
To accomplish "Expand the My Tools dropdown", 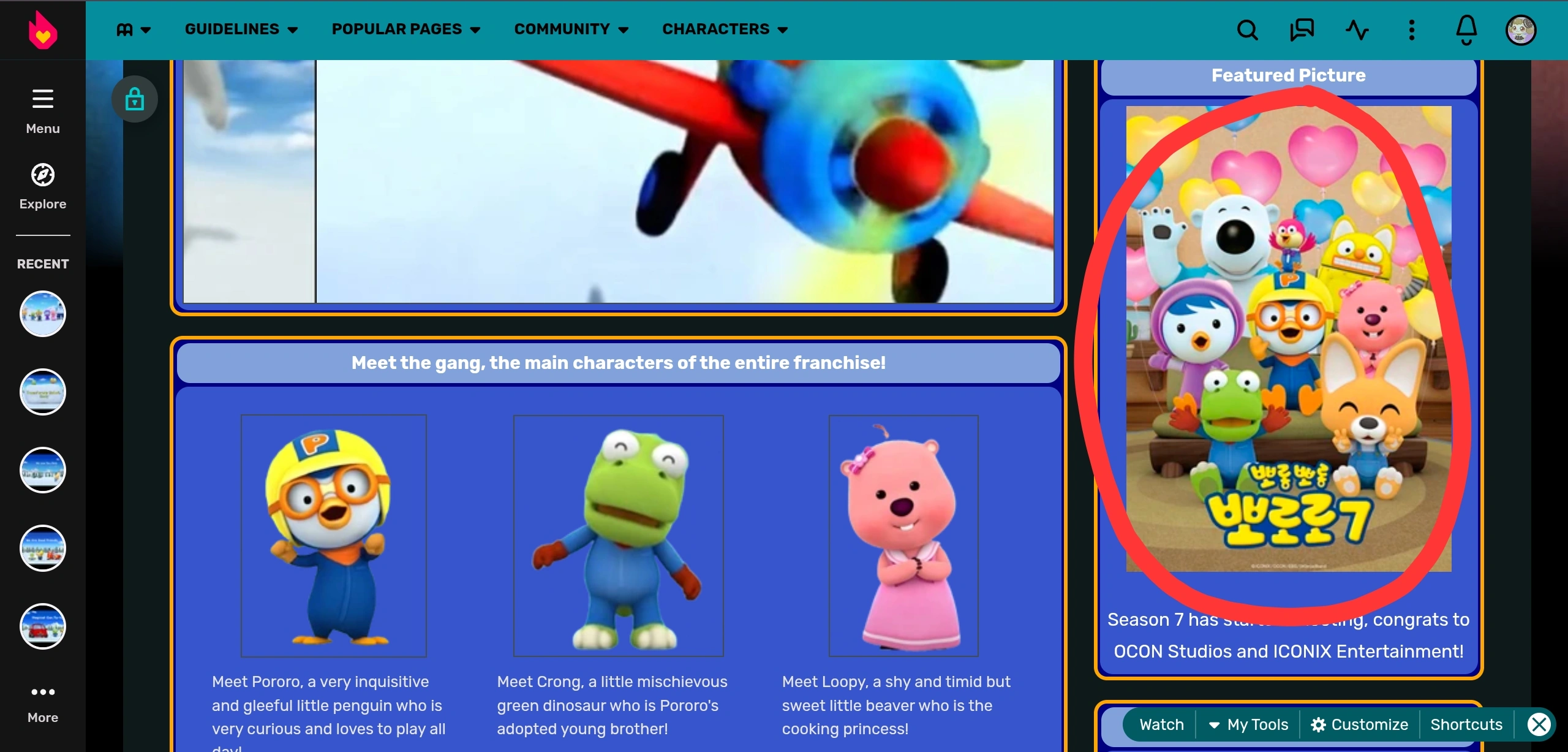I will (x=1248, y=724).
